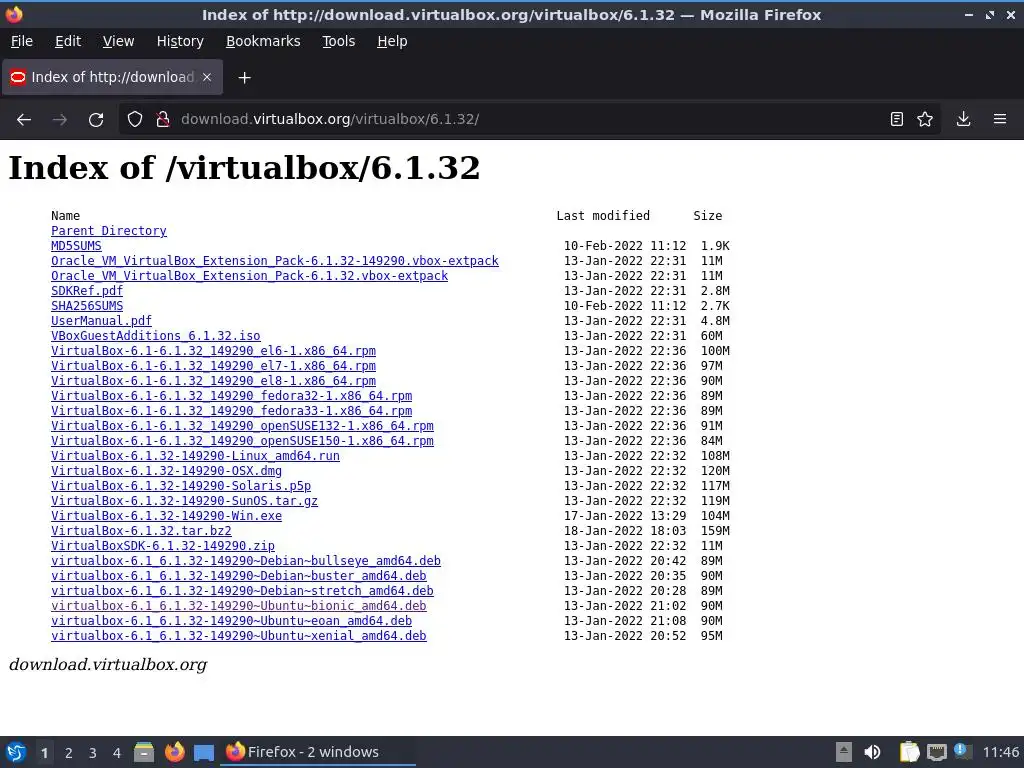Go back with the back arrow

24,120
